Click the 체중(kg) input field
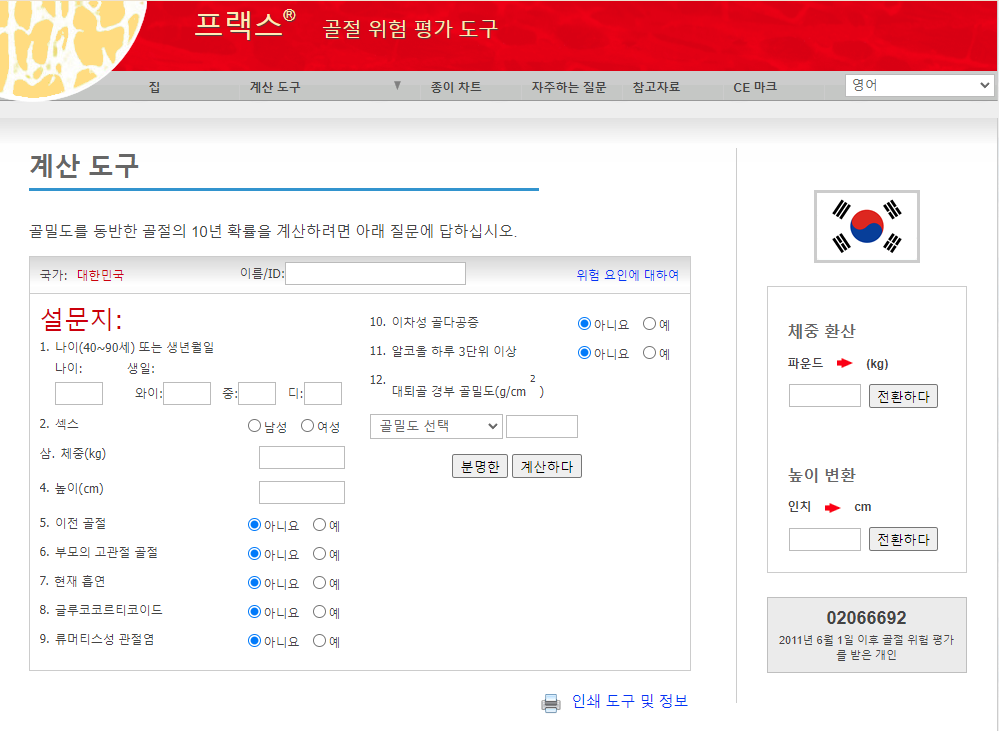 [x=302, y=458]
